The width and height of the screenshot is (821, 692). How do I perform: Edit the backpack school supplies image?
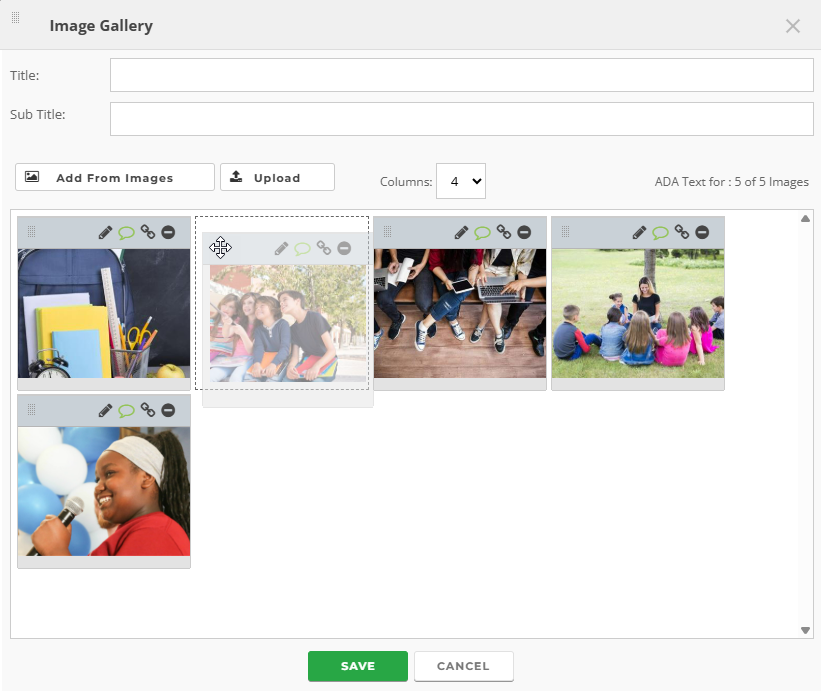[105, 232]
